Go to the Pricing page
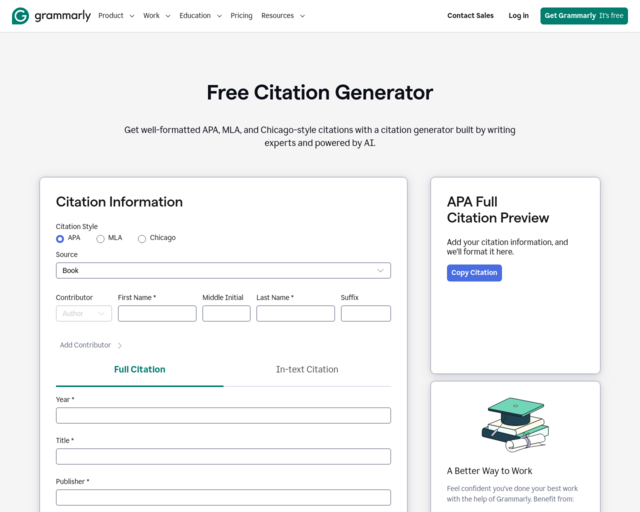This screenshot has width=640, height=512. (241, 16)
